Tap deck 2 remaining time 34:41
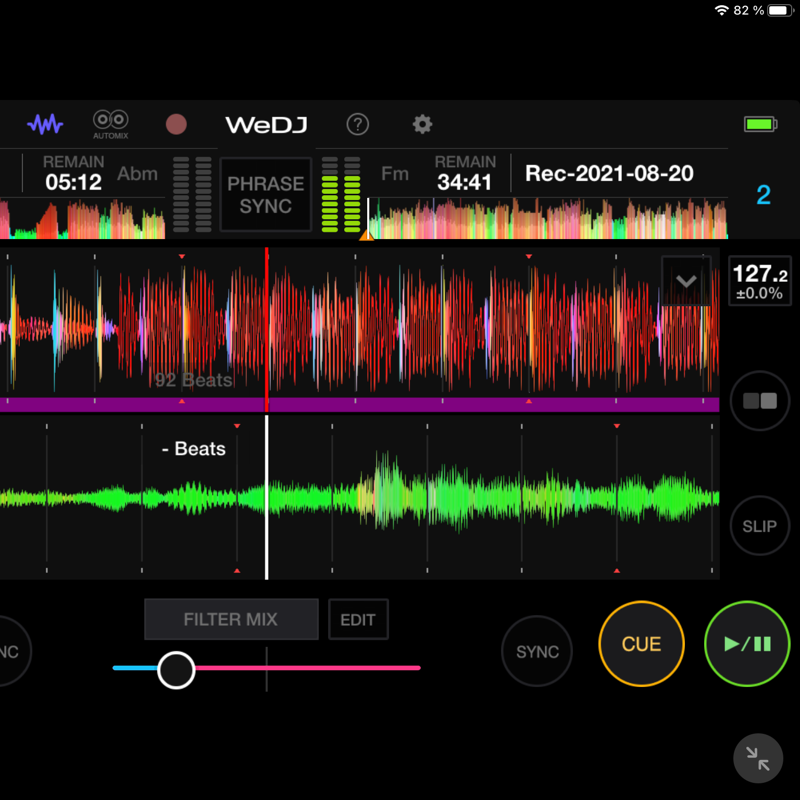Viewport: 800px width, 800px height. [464, 182]
